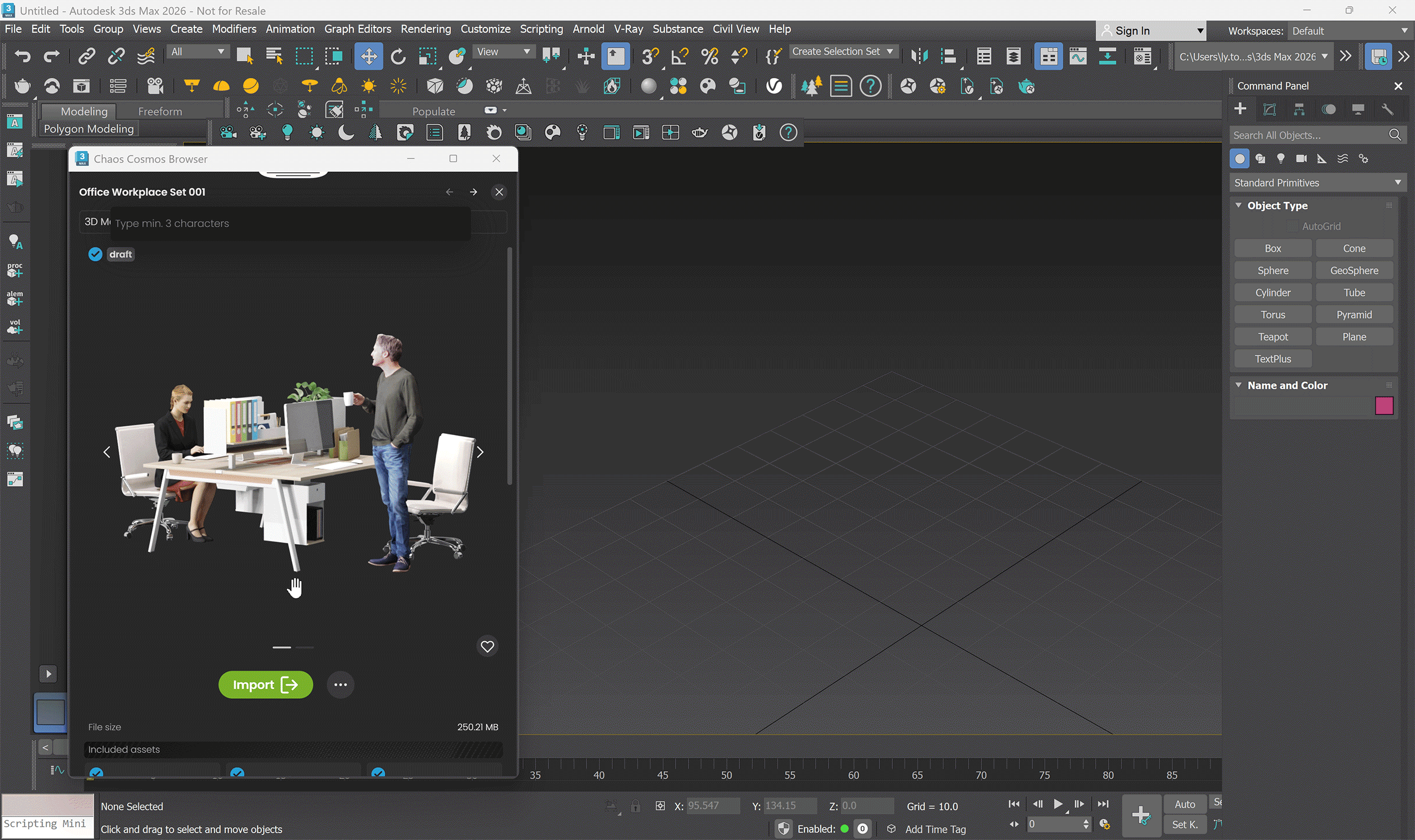The width and height of the screenshot is (1415, 840).
Task: Open the object color swatch
Action: tap(1383, 406)
